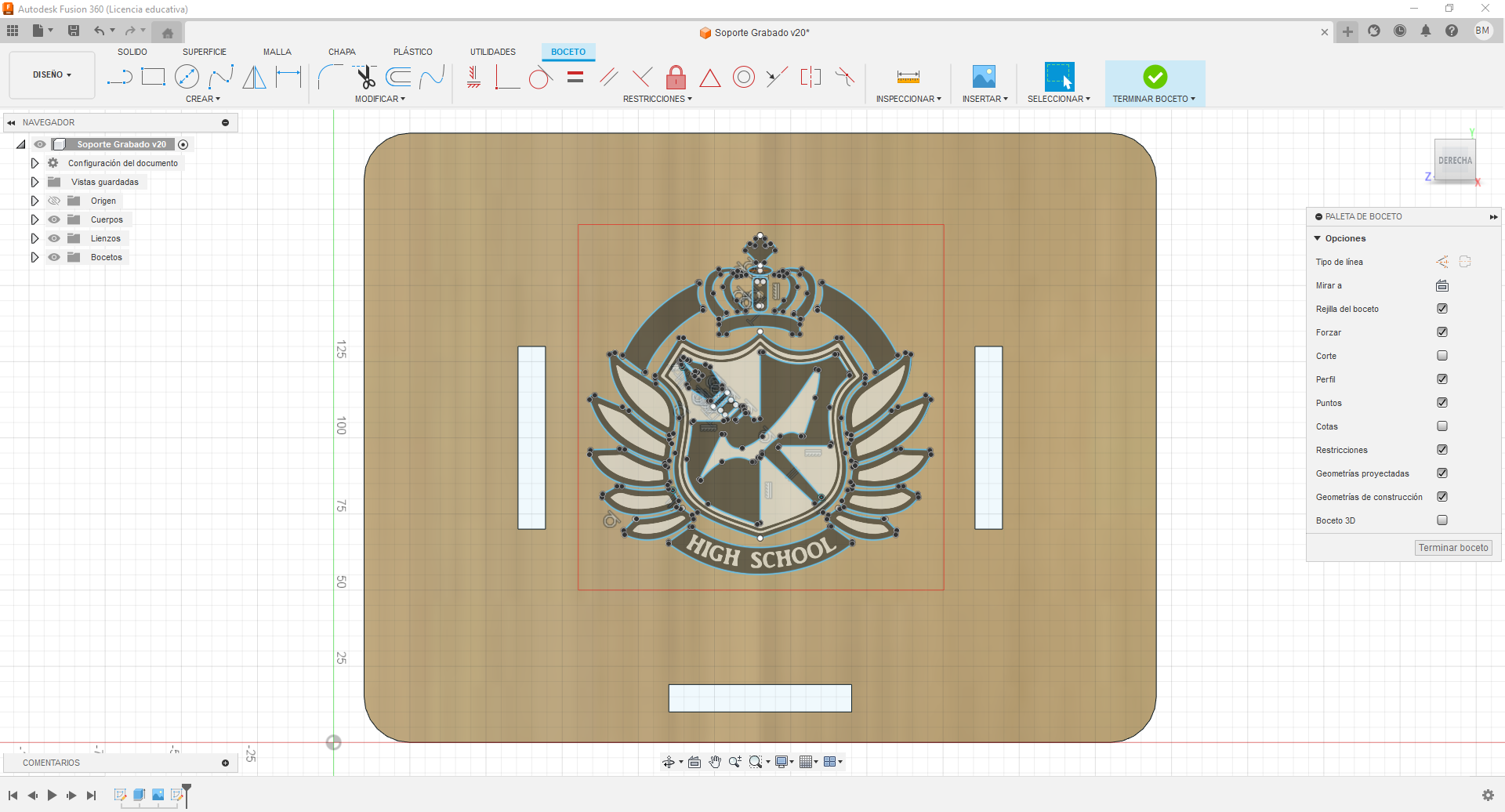Play the timeline animation
The image size is (1505, 812).
52,795
